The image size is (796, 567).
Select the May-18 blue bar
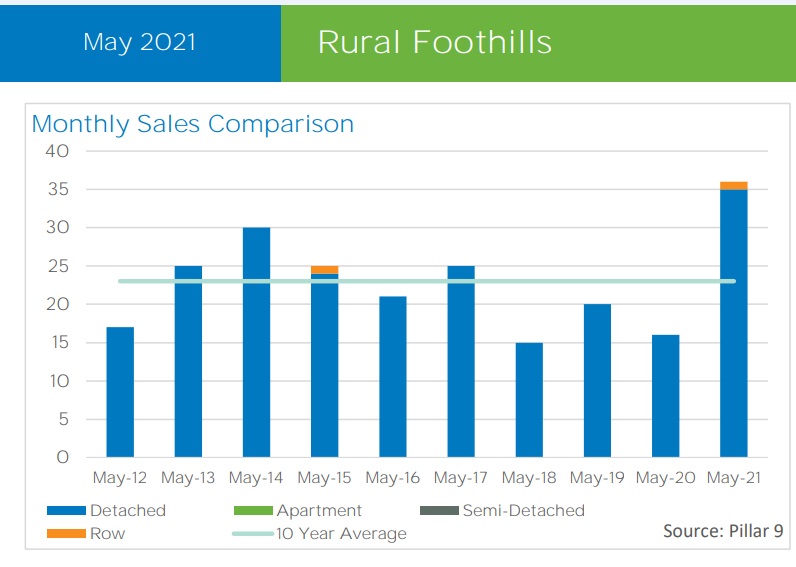click(529, 400)
